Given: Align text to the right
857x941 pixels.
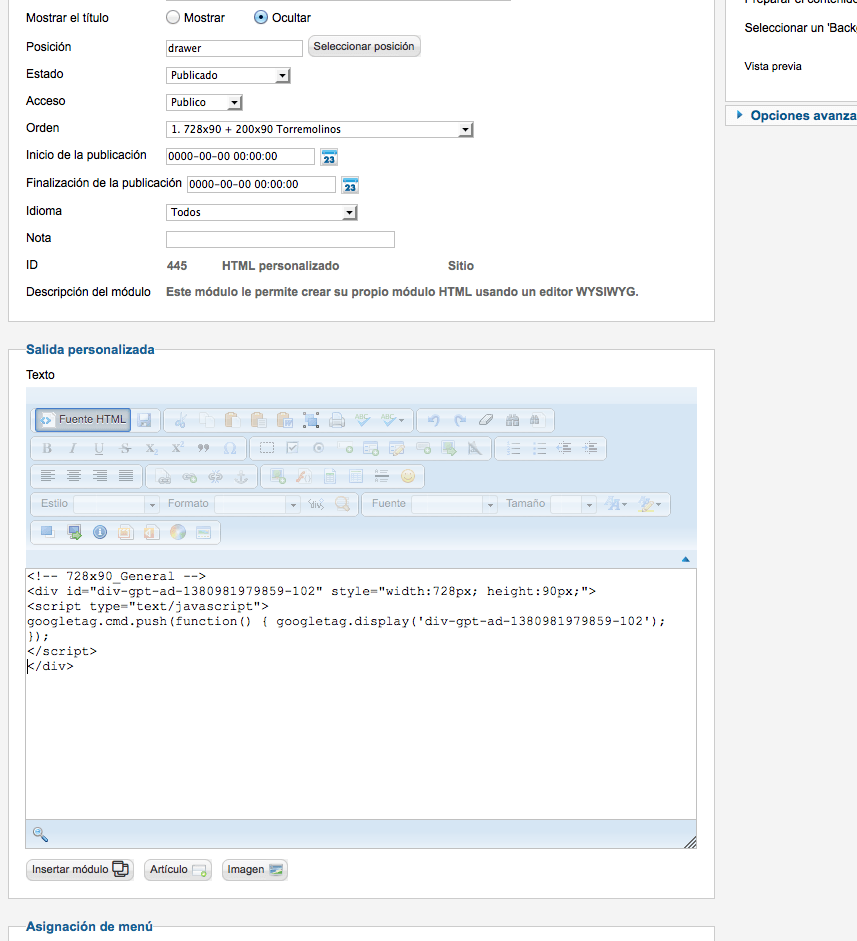Looking at the screenshot, I should (x=100, y=477).
